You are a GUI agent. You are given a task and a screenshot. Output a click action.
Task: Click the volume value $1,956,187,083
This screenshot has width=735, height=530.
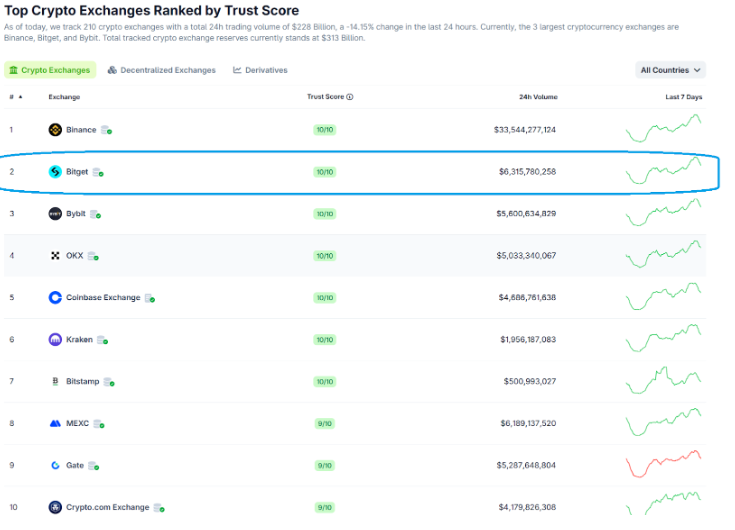pyautogui.click(x=528, y=339)
